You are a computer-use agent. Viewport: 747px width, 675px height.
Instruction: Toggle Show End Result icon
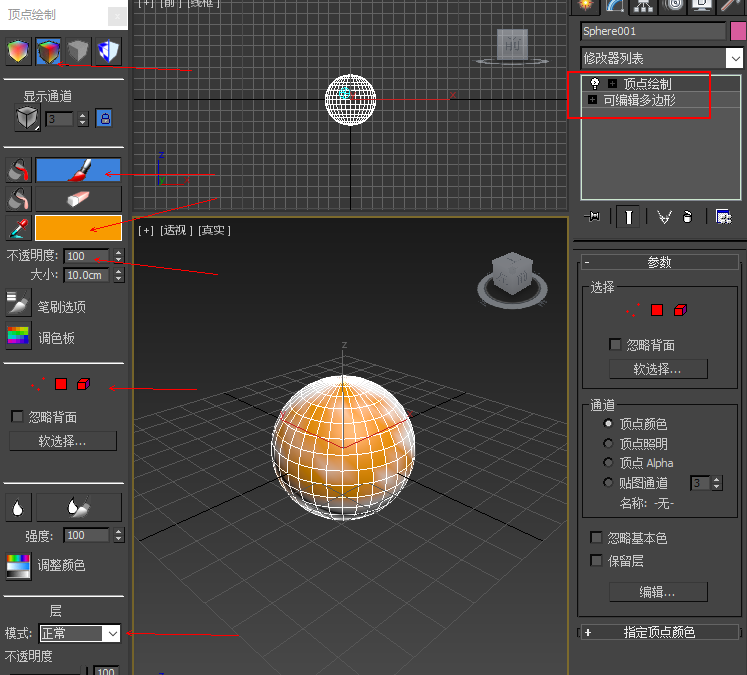[x=628, y=217]
